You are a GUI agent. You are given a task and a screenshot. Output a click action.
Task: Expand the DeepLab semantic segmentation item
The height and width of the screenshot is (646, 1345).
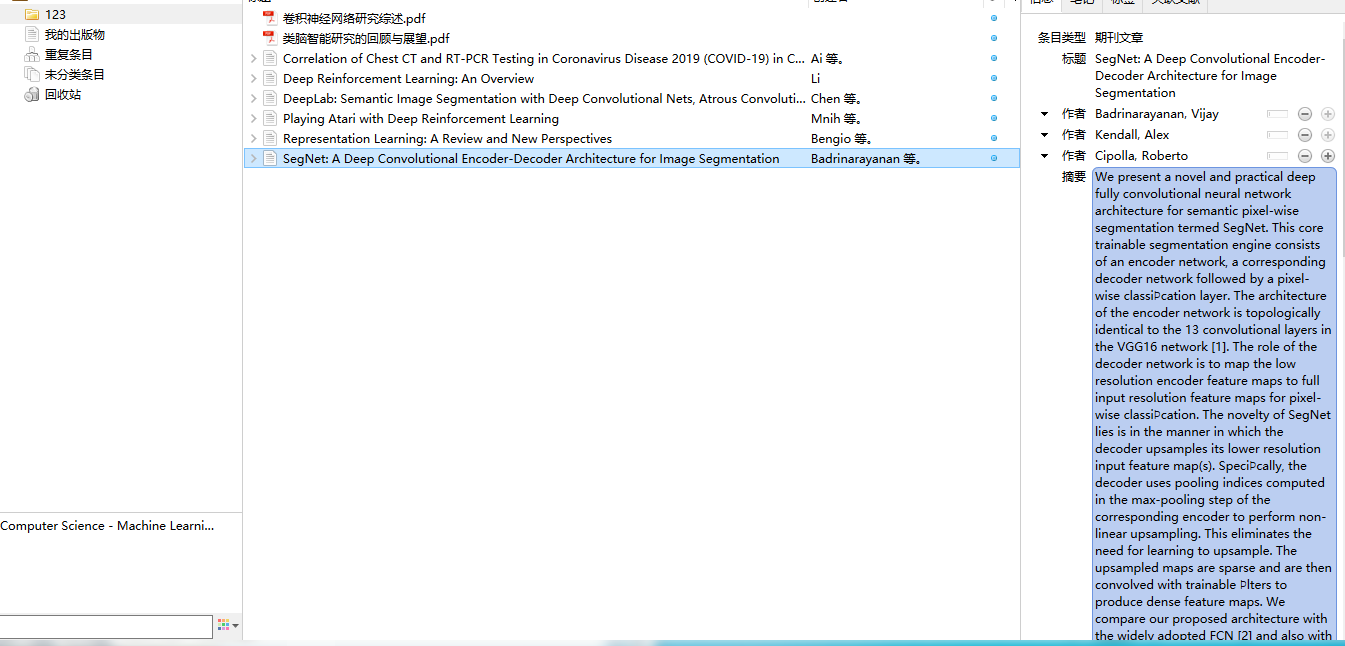(253, 98)
